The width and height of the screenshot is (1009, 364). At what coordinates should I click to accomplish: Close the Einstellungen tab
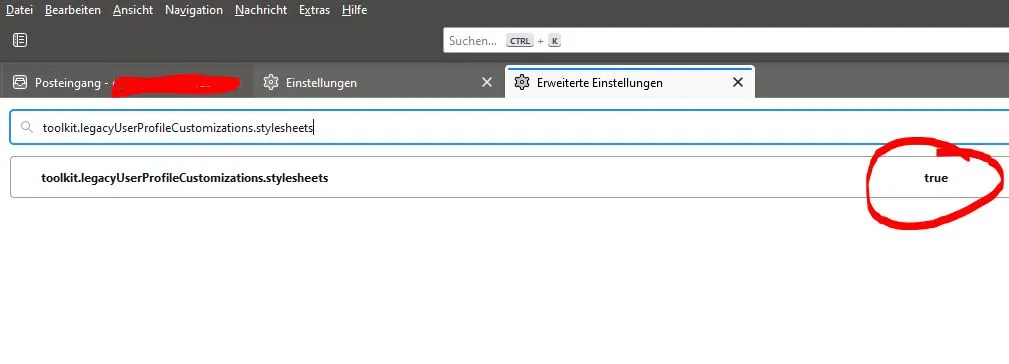coord(487,82)
